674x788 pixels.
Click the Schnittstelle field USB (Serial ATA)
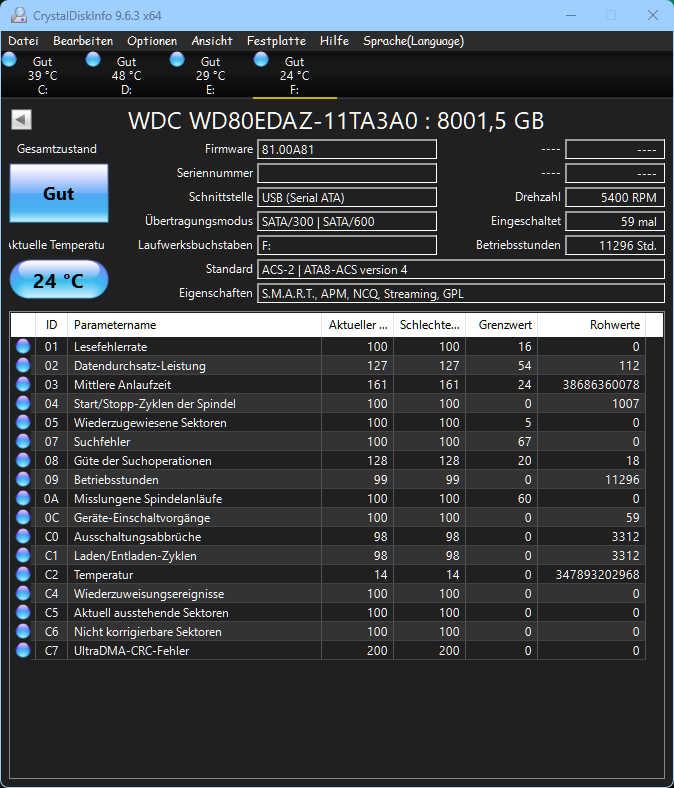[347, 198]
